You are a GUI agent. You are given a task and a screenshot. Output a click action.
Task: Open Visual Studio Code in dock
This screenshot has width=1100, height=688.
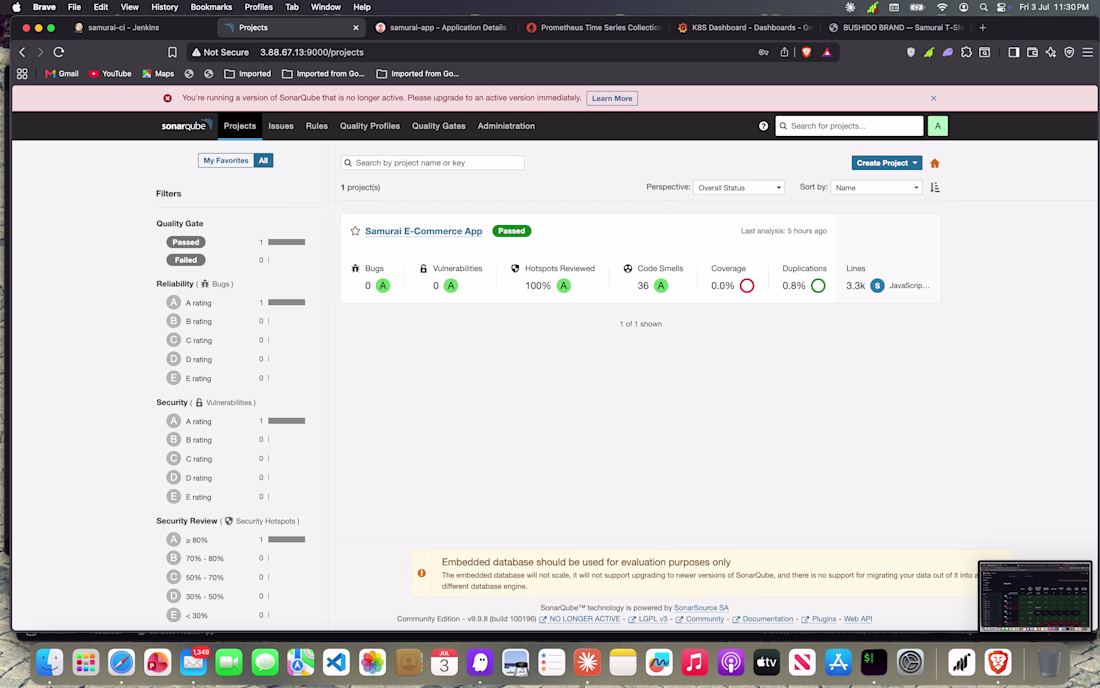coord(337,662)
